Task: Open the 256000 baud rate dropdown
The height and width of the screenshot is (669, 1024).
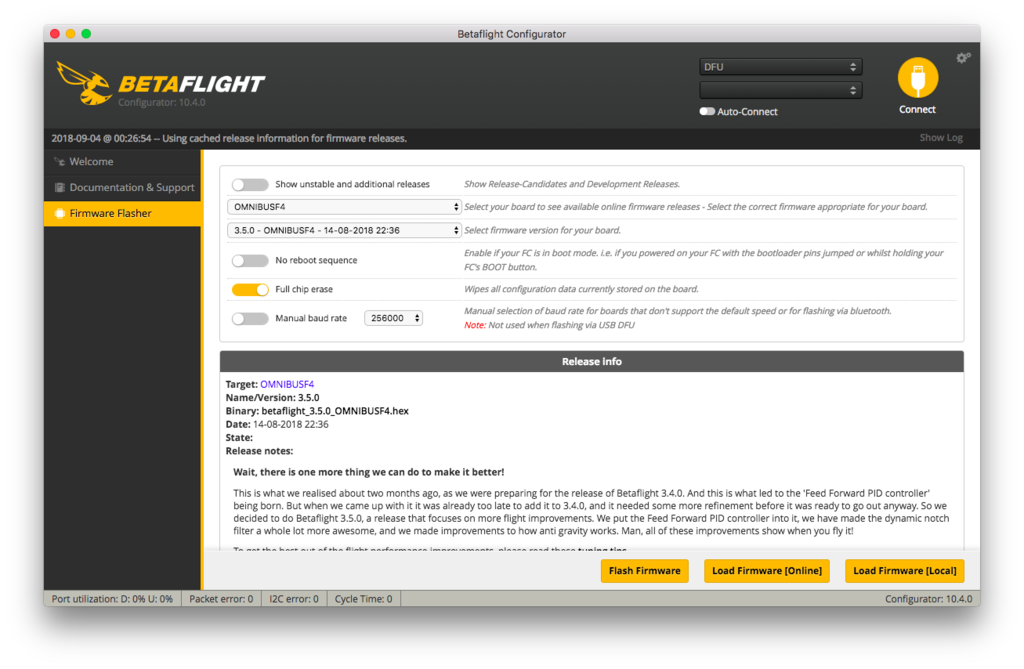Action: pyautogui.click(x=393, y=318)
